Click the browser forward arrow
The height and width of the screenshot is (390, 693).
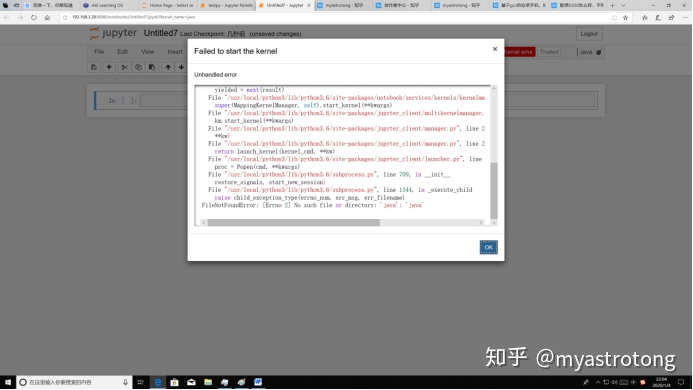click(x=20, y=18)
